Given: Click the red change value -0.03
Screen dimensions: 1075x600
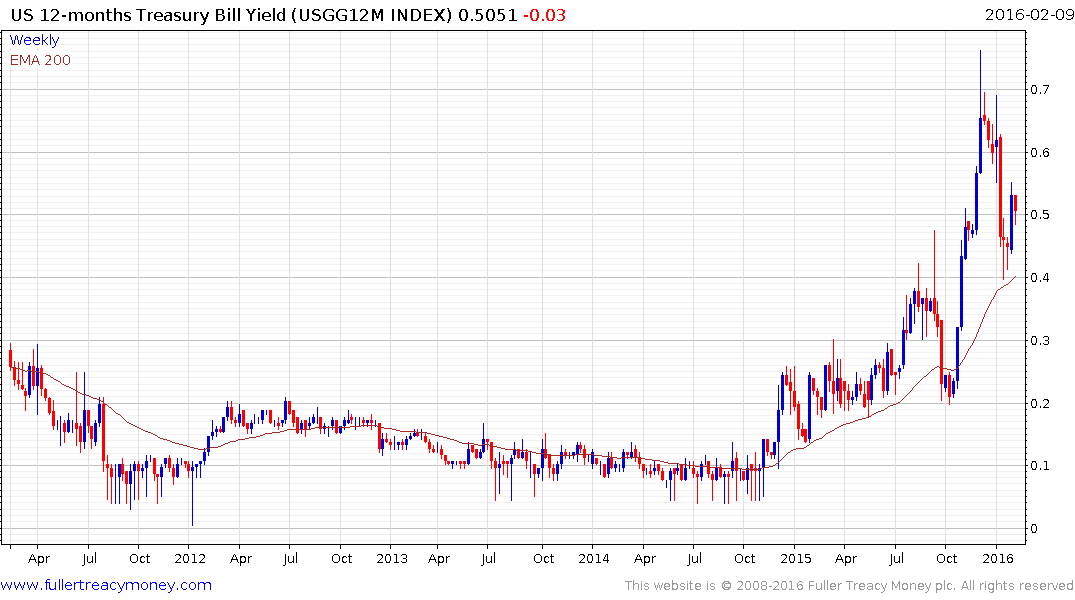Looking at the screenshot, I should [x=544, y=15].
